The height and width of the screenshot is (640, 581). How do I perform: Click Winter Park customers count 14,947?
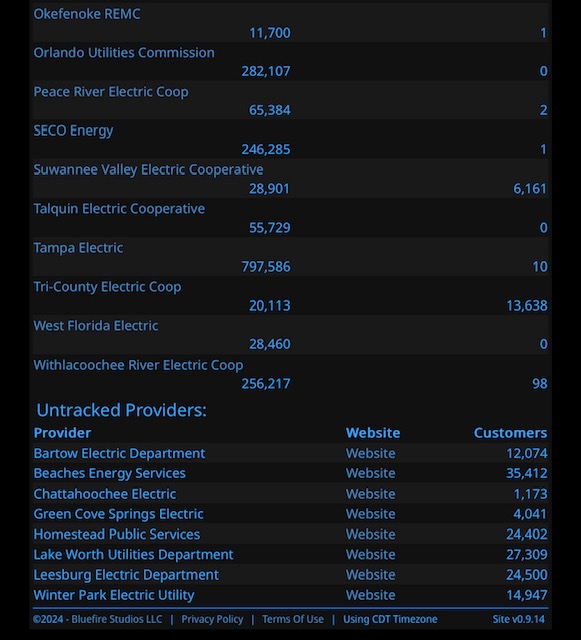tap(527, 595)
